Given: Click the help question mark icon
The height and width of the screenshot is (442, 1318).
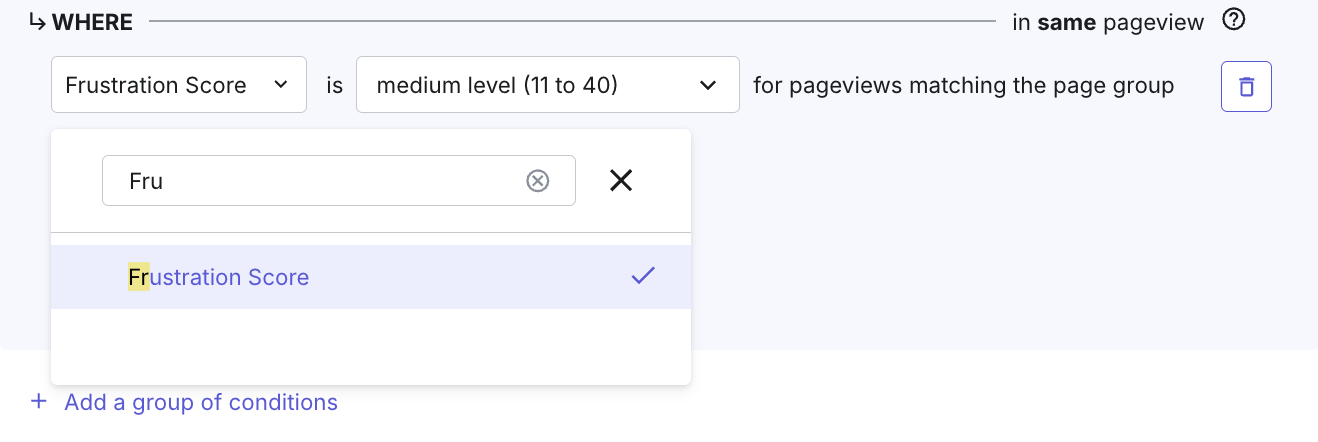Looking at the screenshot, I should tap(1234, 20).
